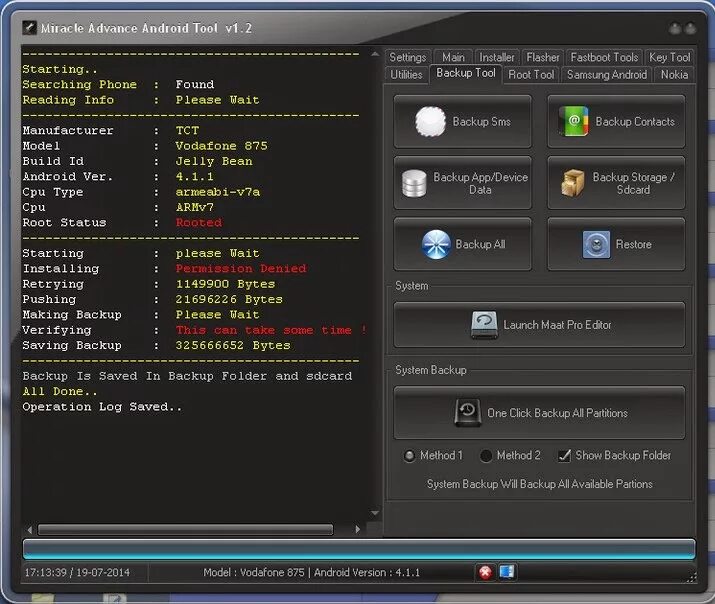This screenshot has height=604, width=715.
Task: Start One Click Backup All Partitions
Action: pyautogui.click(x=539, y=413)
